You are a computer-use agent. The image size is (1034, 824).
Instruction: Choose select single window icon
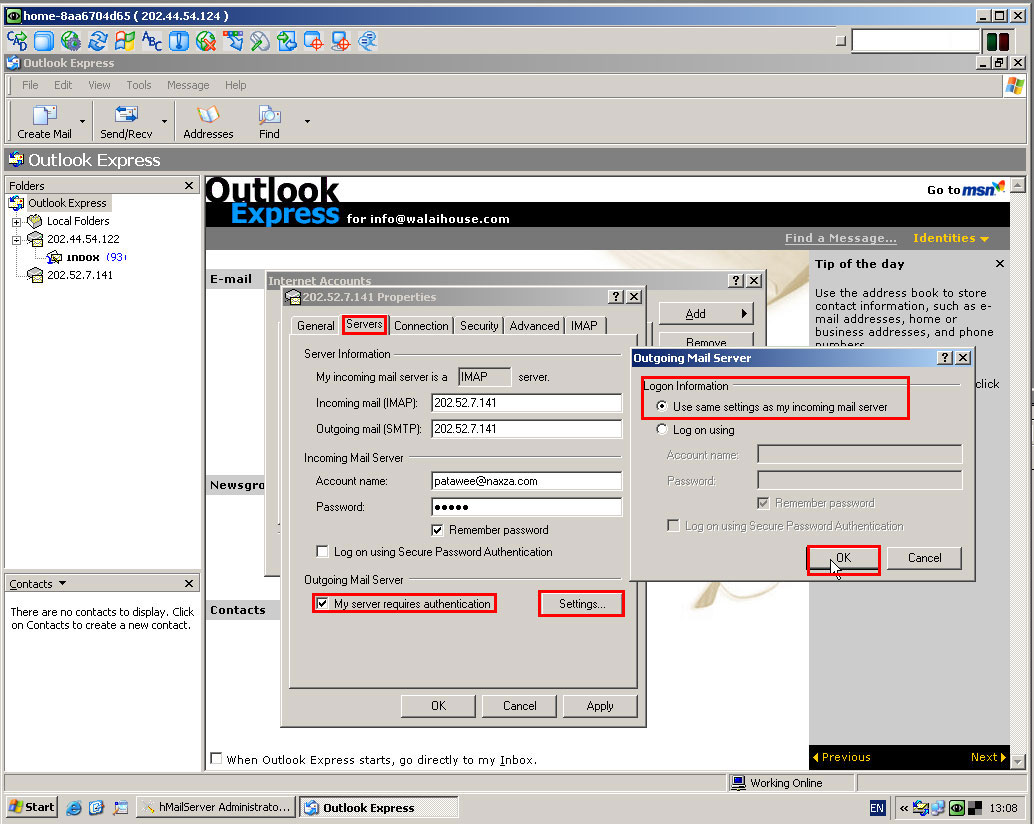click(314, 41)
